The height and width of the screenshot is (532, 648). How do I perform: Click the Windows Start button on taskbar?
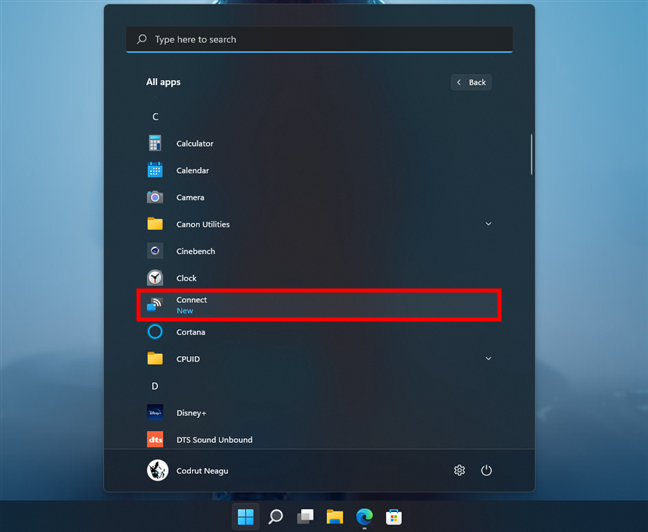point(245,516)
